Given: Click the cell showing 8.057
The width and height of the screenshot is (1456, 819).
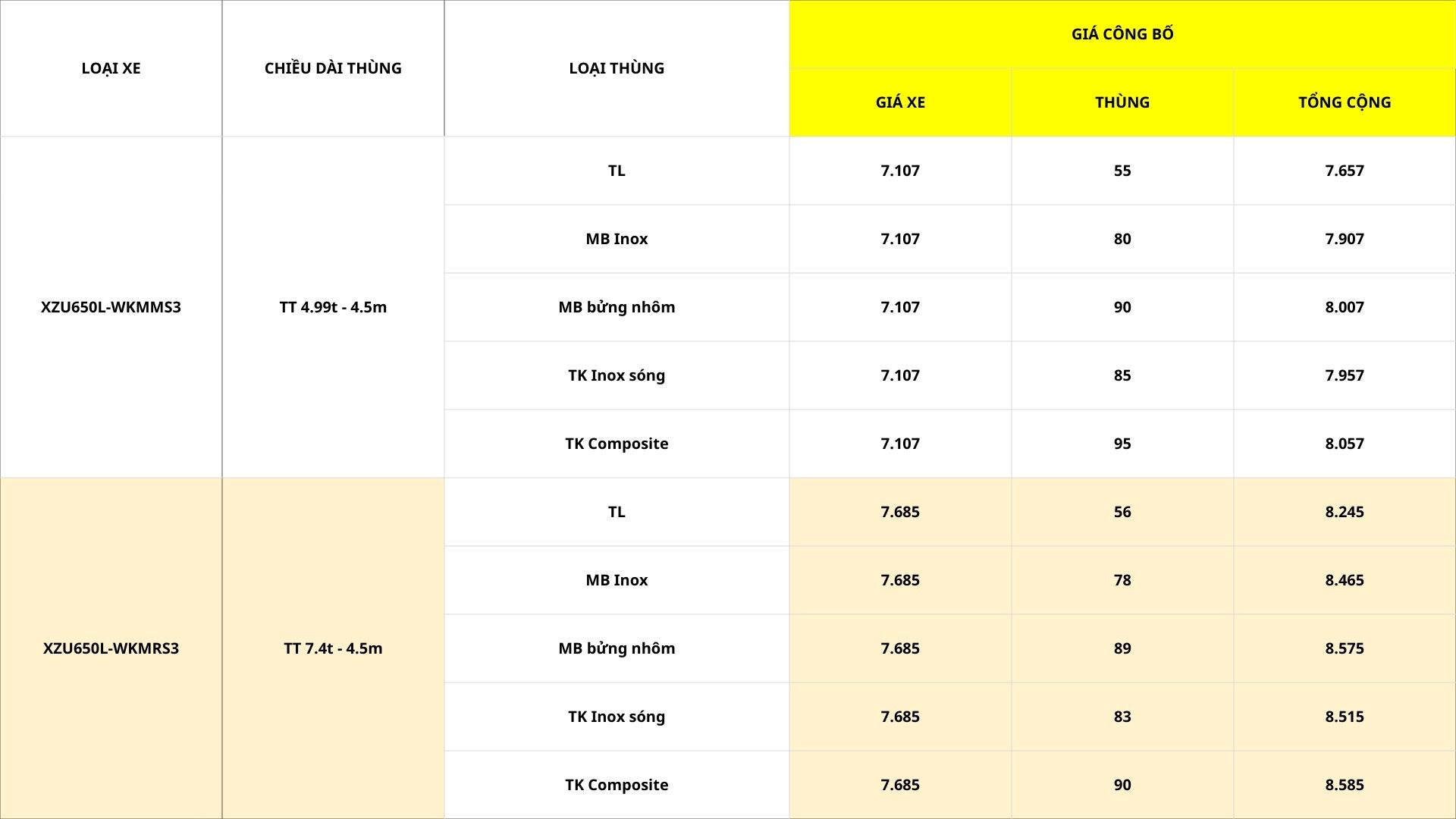Looking at the screenshot, I should point(1344,444).
